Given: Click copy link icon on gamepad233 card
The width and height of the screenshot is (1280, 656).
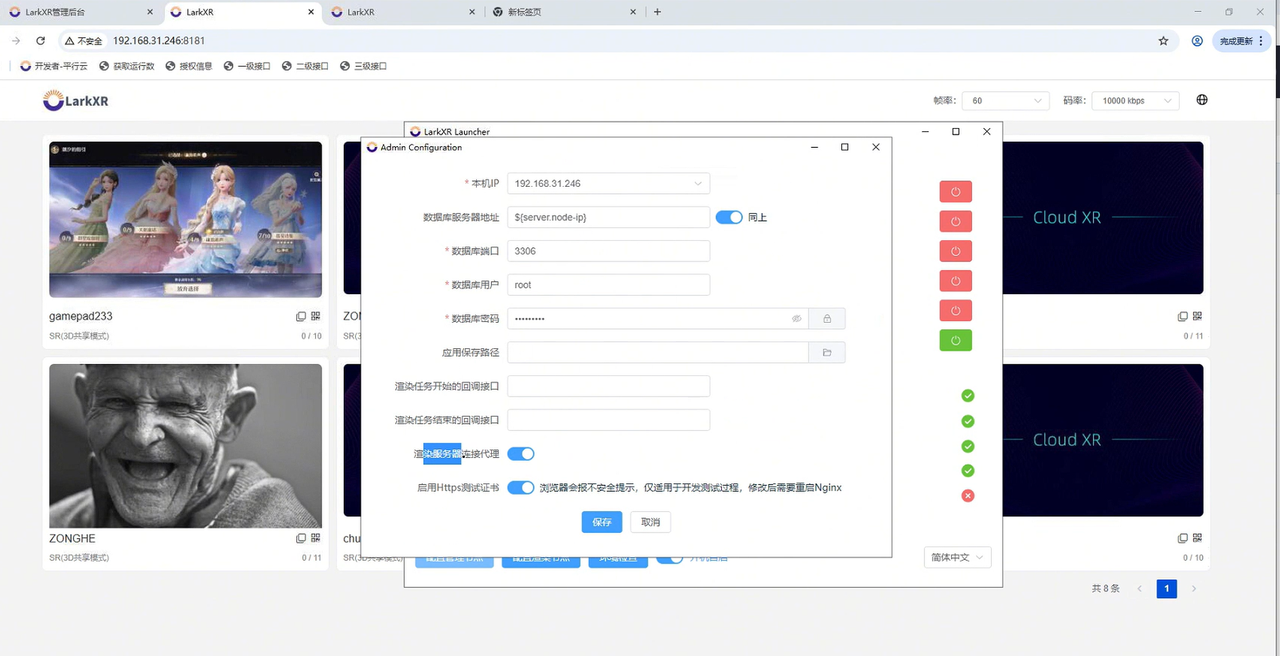Looking at the screenshot, I should (301, 316).
